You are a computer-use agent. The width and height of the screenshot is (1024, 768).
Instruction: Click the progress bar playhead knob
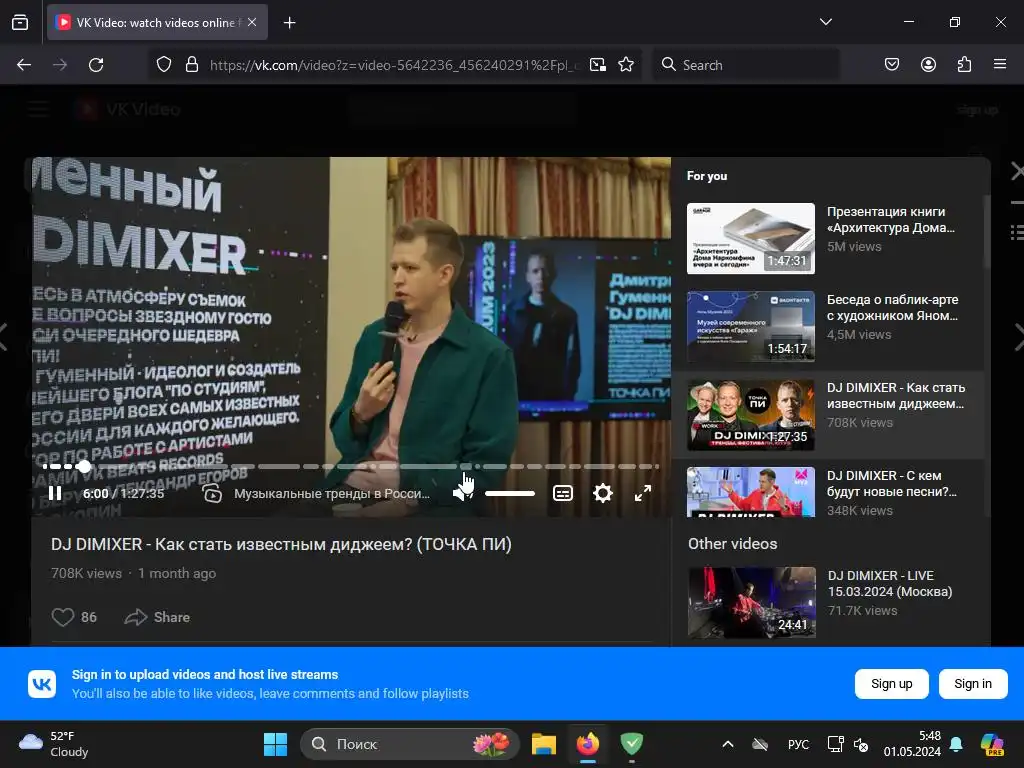pos(84,466)
